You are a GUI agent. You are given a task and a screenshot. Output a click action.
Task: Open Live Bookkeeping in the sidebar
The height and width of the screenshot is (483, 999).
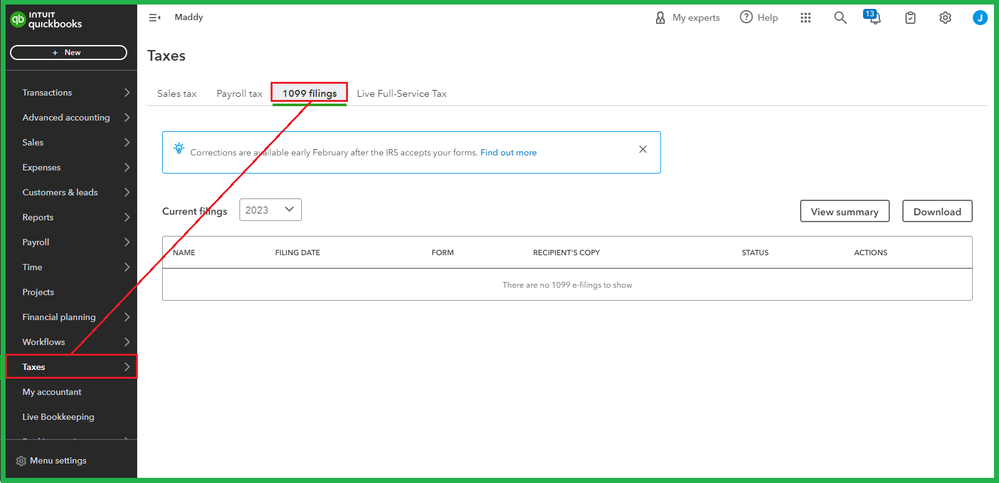pos(58,417)
